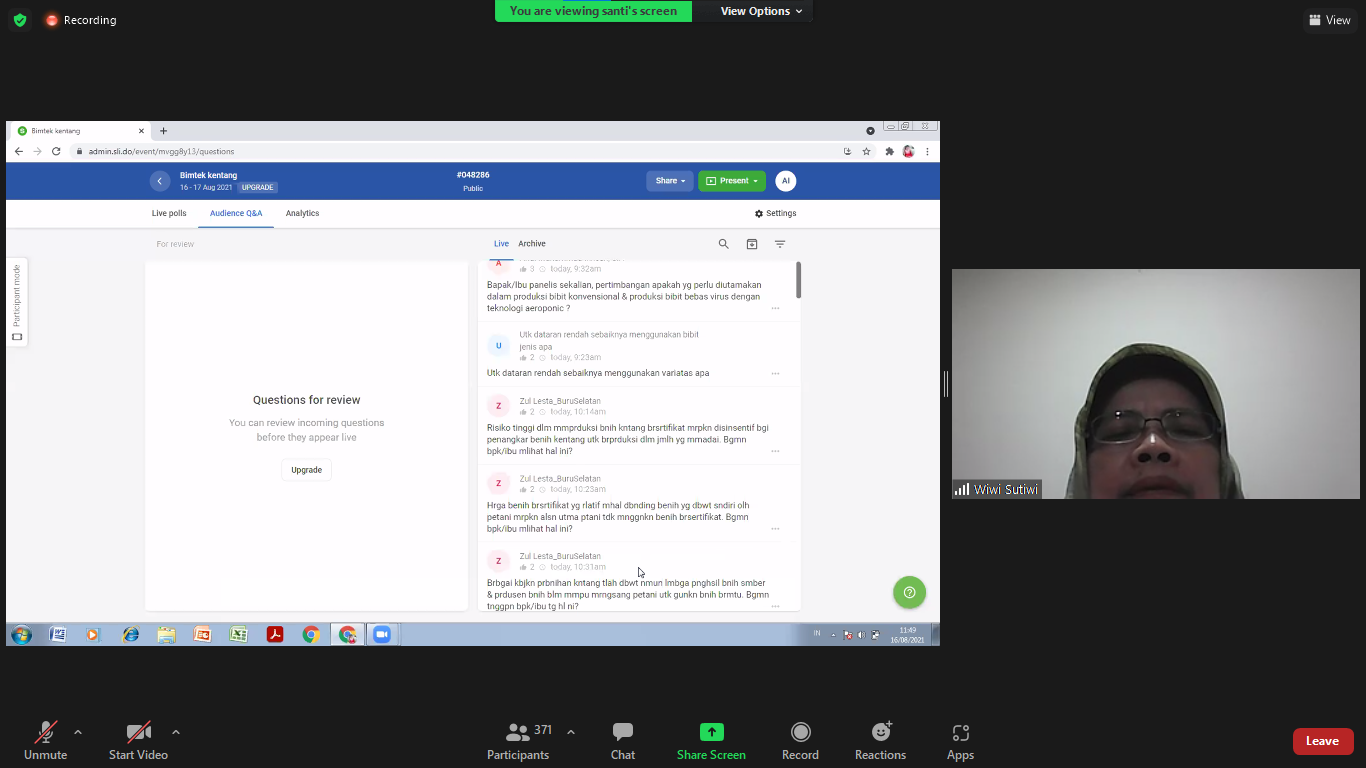Start Video camera toggle
Viewport: 1366px width, 768px height.
(x=138, y=741)
